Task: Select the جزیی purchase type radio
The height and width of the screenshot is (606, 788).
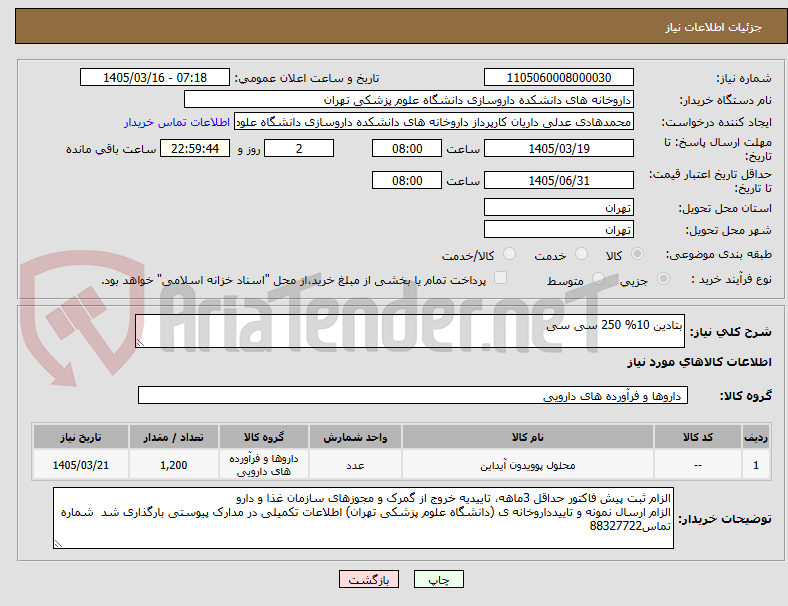Action: tap(663, 279)
